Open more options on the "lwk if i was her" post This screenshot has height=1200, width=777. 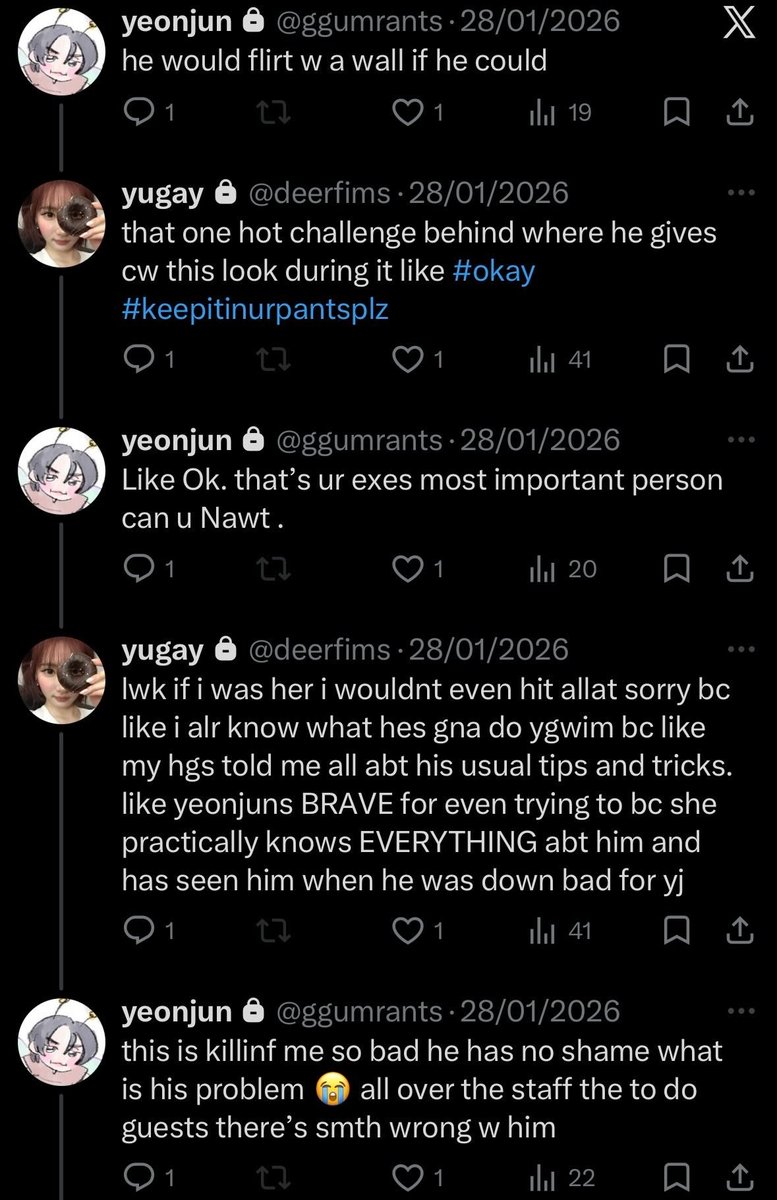coord(741,649)
